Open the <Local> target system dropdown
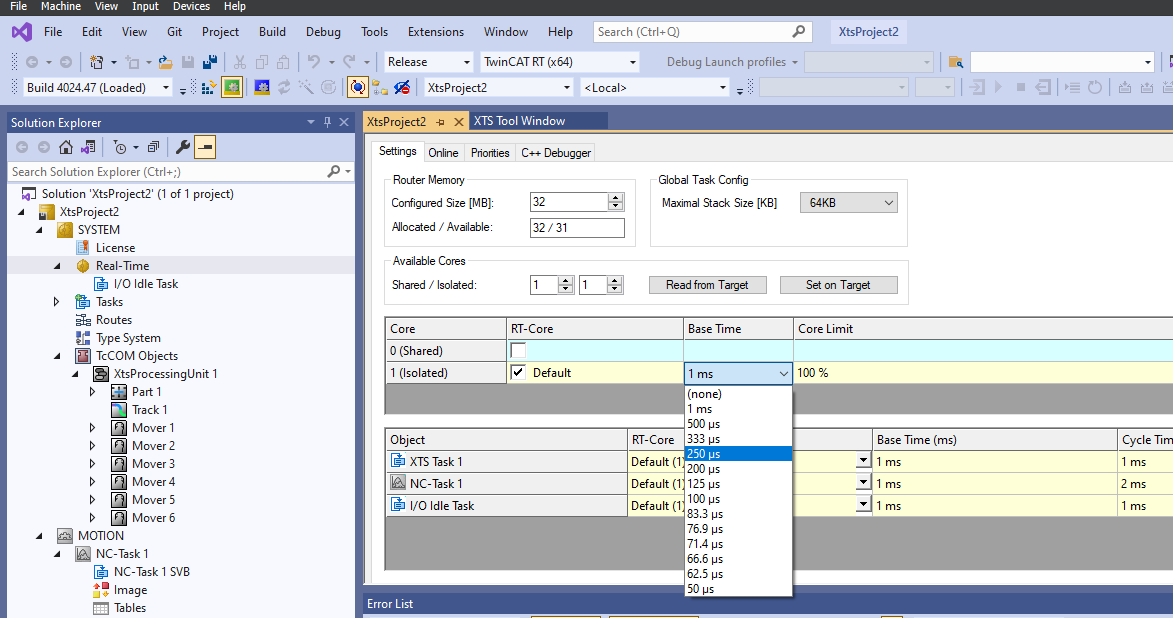The image size is (1173, 618). pos(723,88)
